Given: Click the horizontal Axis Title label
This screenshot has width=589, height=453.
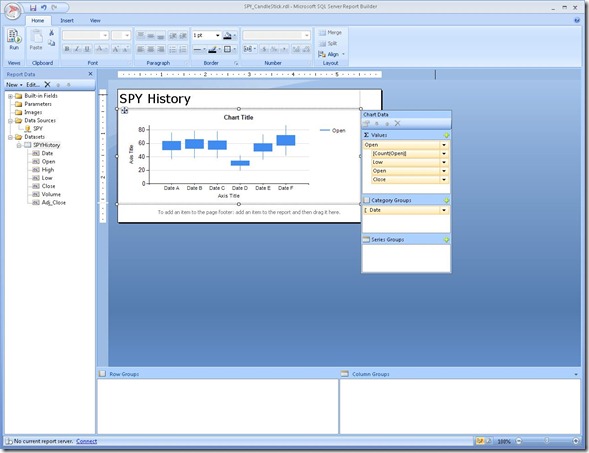Looking at the screenshot, I should [228, 196].
